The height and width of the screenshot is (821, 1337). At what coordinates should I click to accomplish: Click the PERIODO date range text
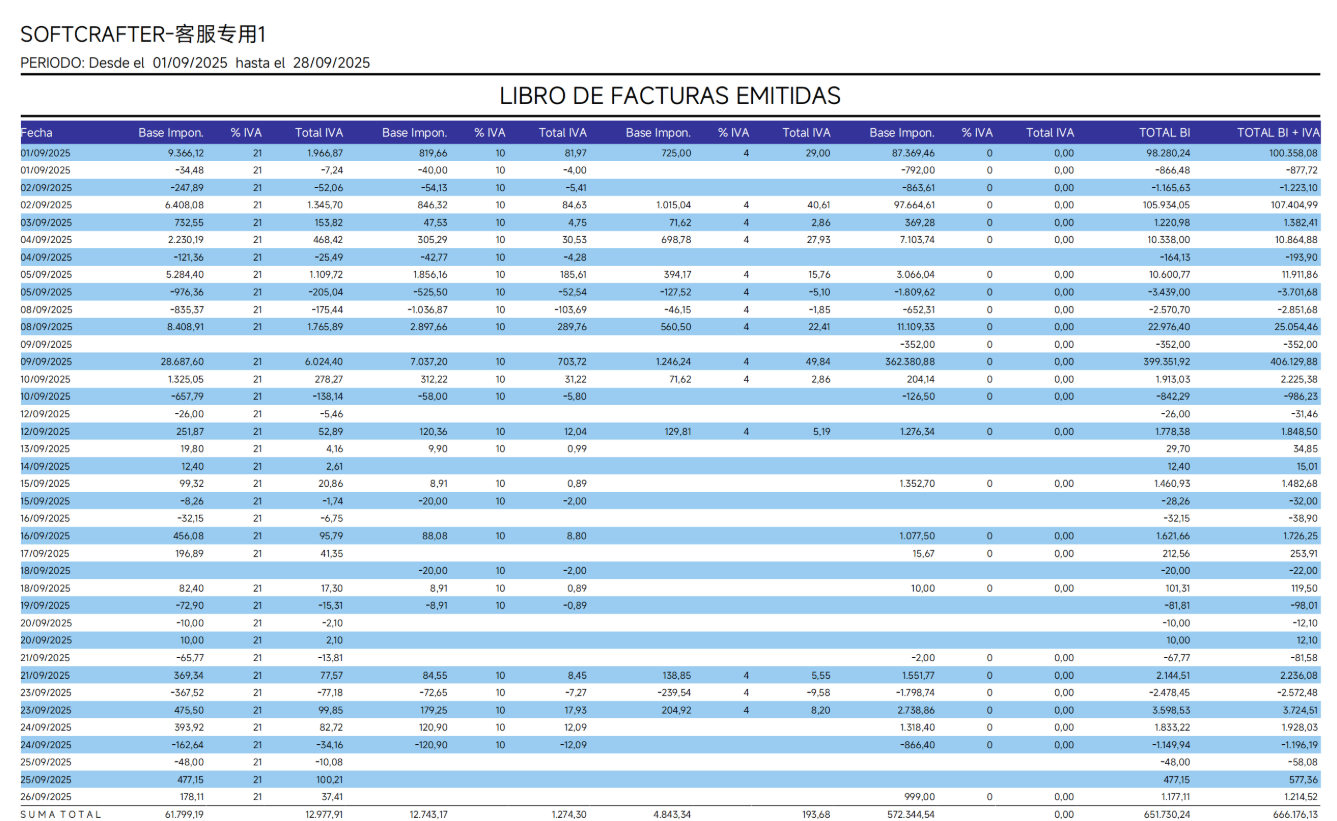[x=195, y=63]
